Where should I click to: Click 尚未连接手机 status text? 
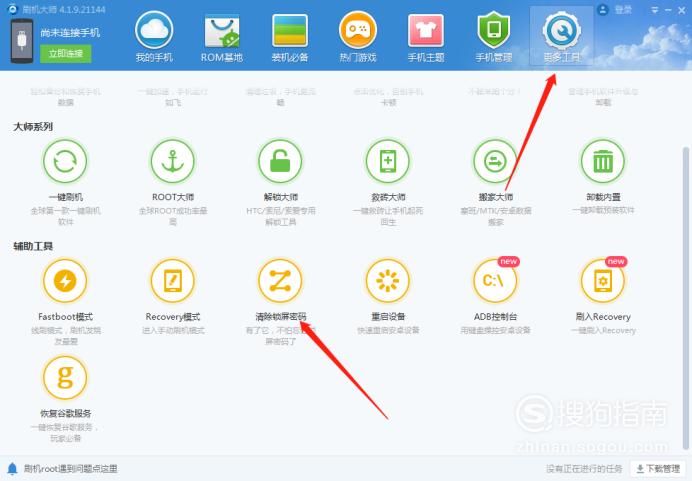[70, 33]
